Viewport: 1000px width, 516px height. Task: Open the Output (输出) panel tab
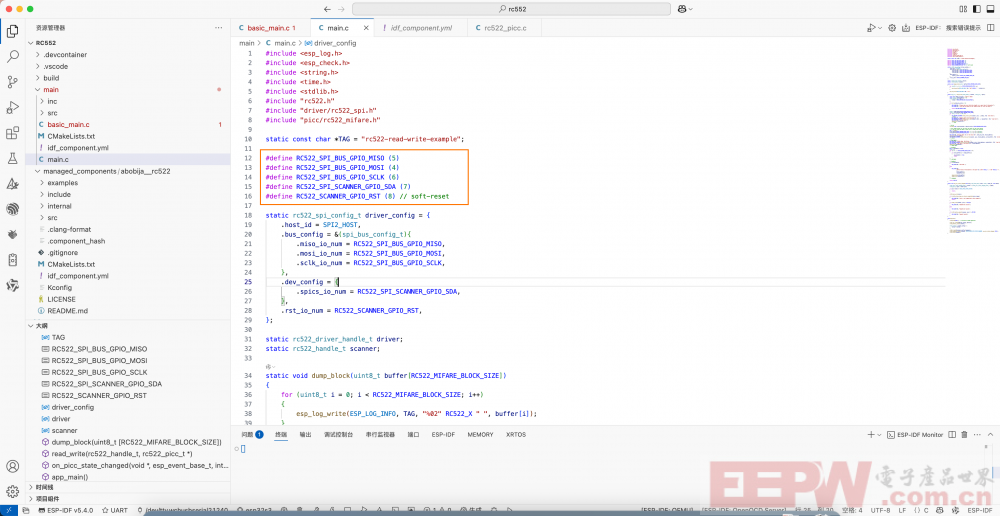pos(305,434)
